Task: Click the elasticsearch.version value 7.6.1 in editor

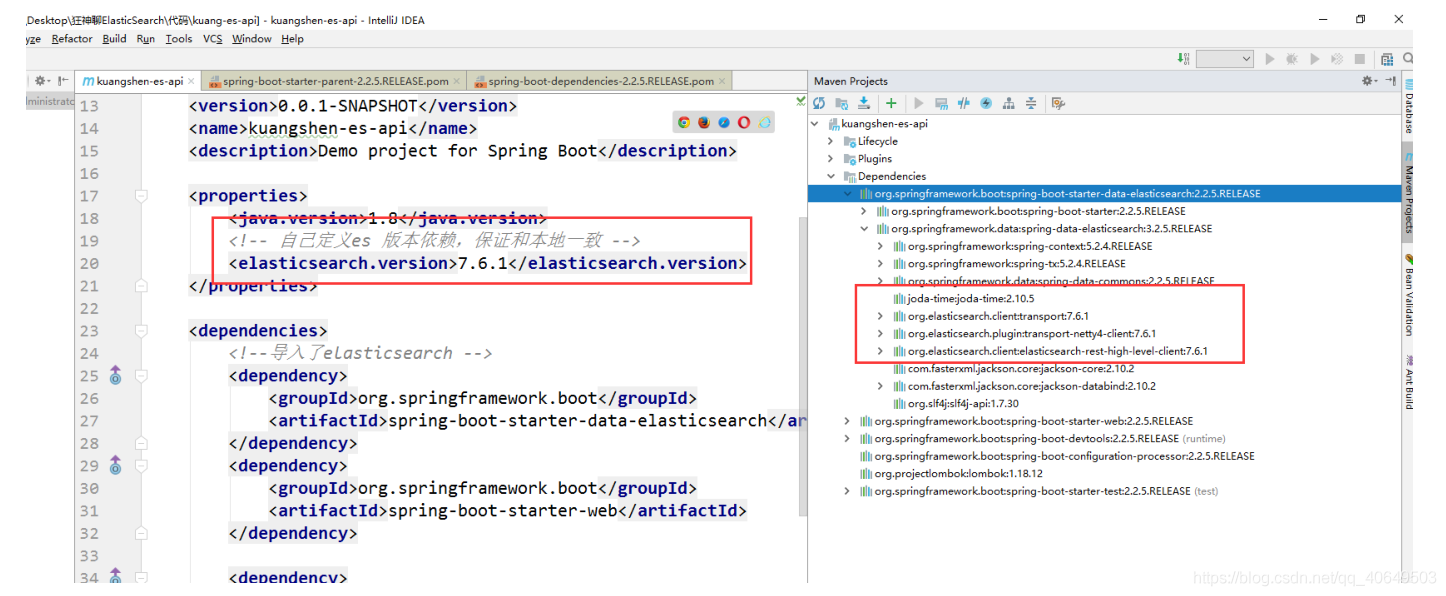Action: coord(482,263)
